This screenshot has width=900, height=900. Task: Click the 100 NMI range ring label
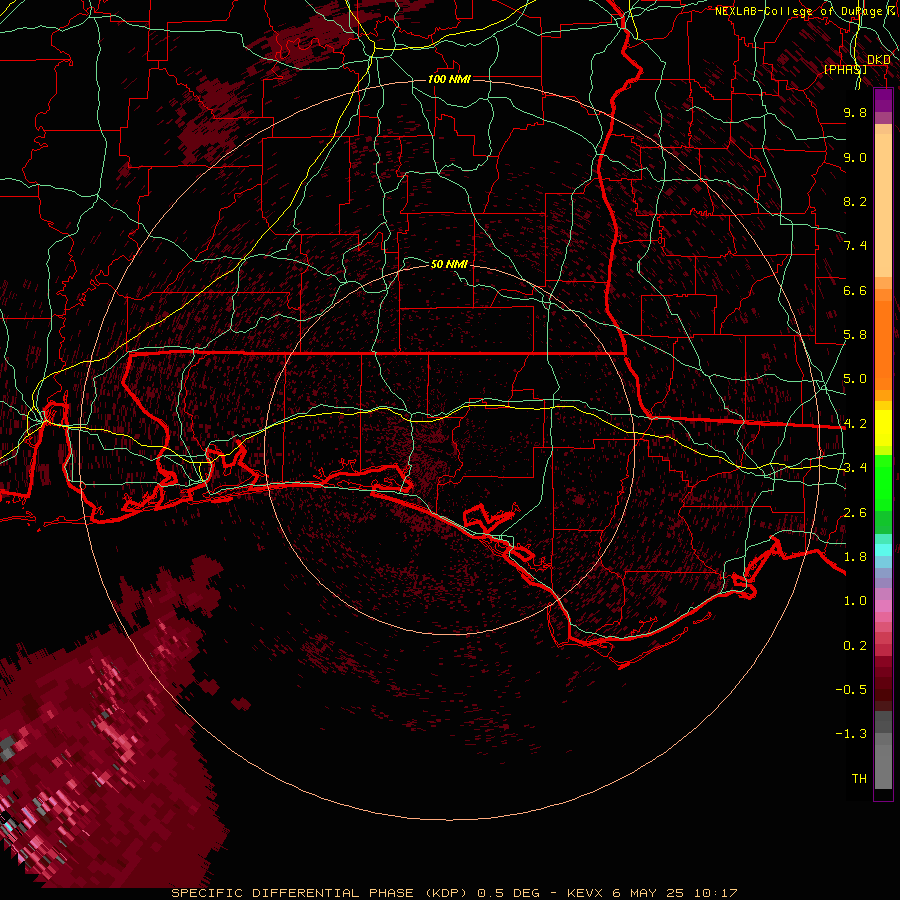tap(449, 79)
